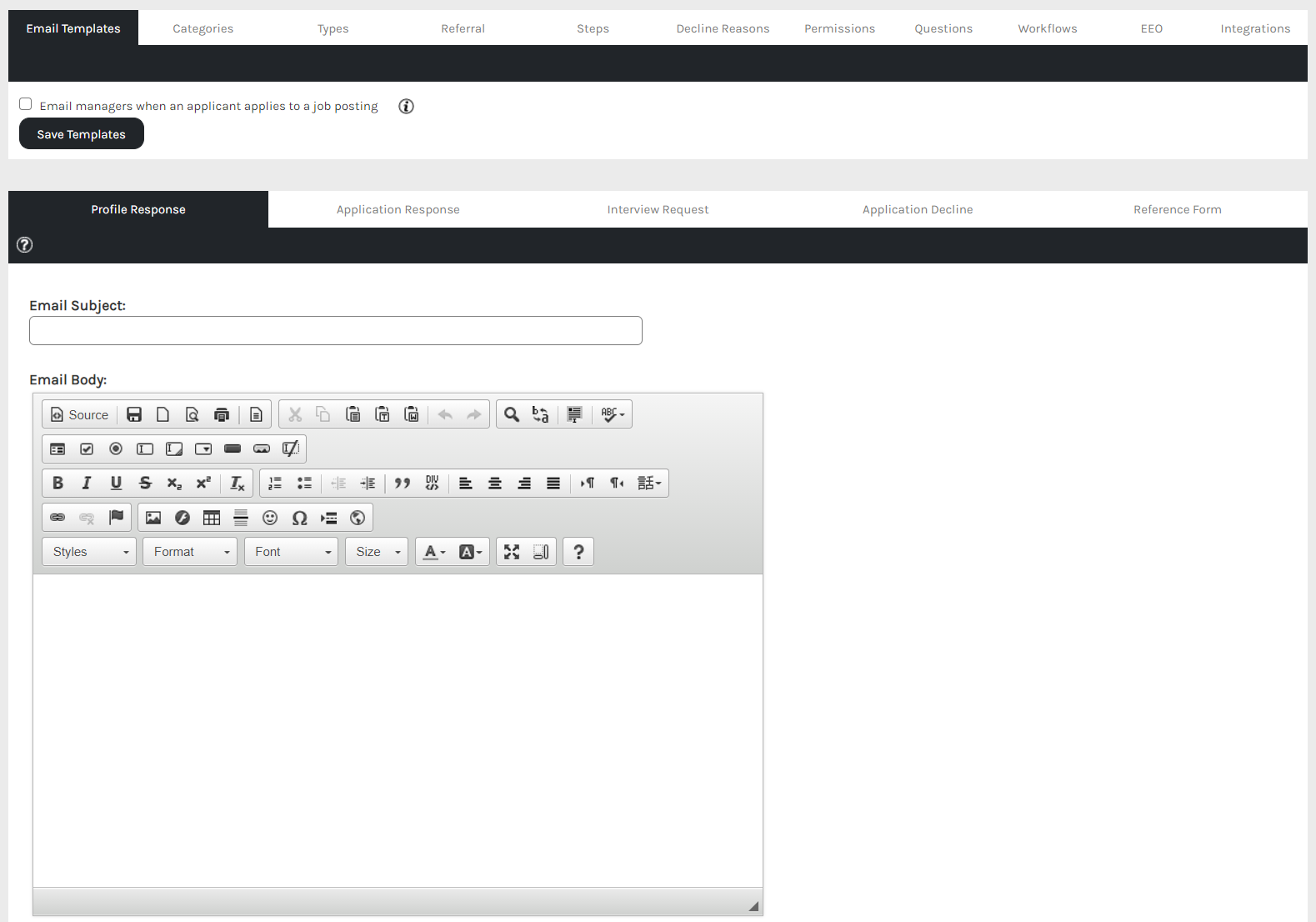Screen dimensions: 1316x922
Task: Click Remove Format icon
Action: point(238,483)
